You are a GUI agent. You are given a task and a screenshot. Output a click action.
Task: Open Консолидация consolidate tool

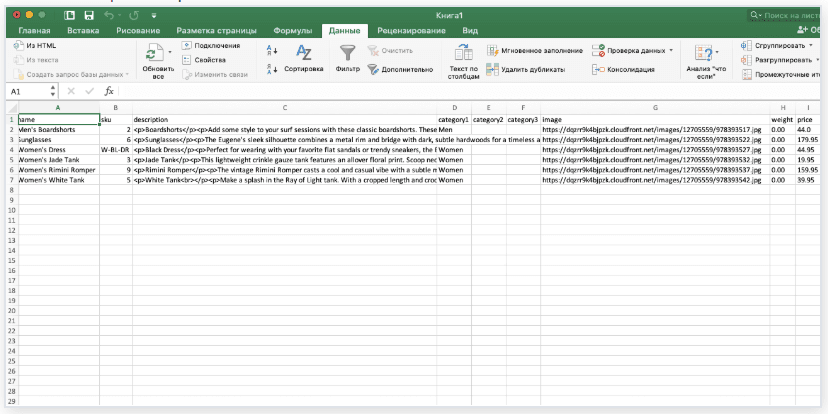tap(624, 69)
